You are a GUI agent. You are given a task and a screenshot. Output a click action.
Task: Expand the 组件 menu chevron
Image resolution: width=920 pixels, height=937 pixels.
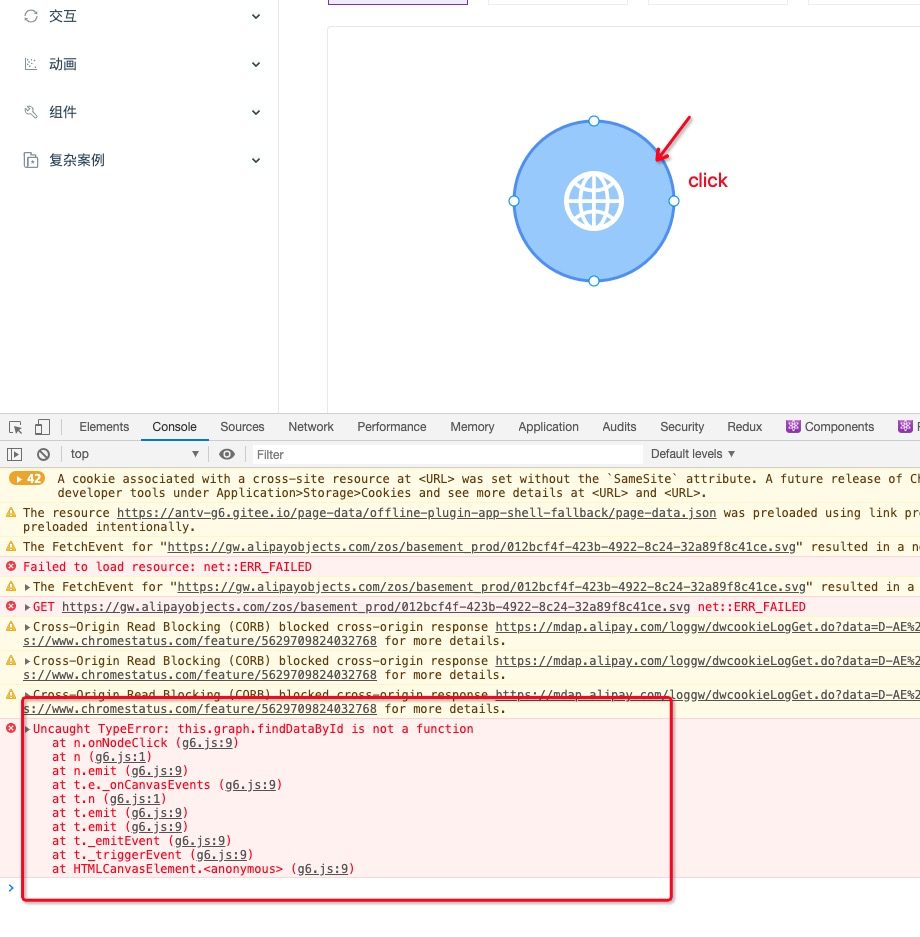tap(256, 112)
